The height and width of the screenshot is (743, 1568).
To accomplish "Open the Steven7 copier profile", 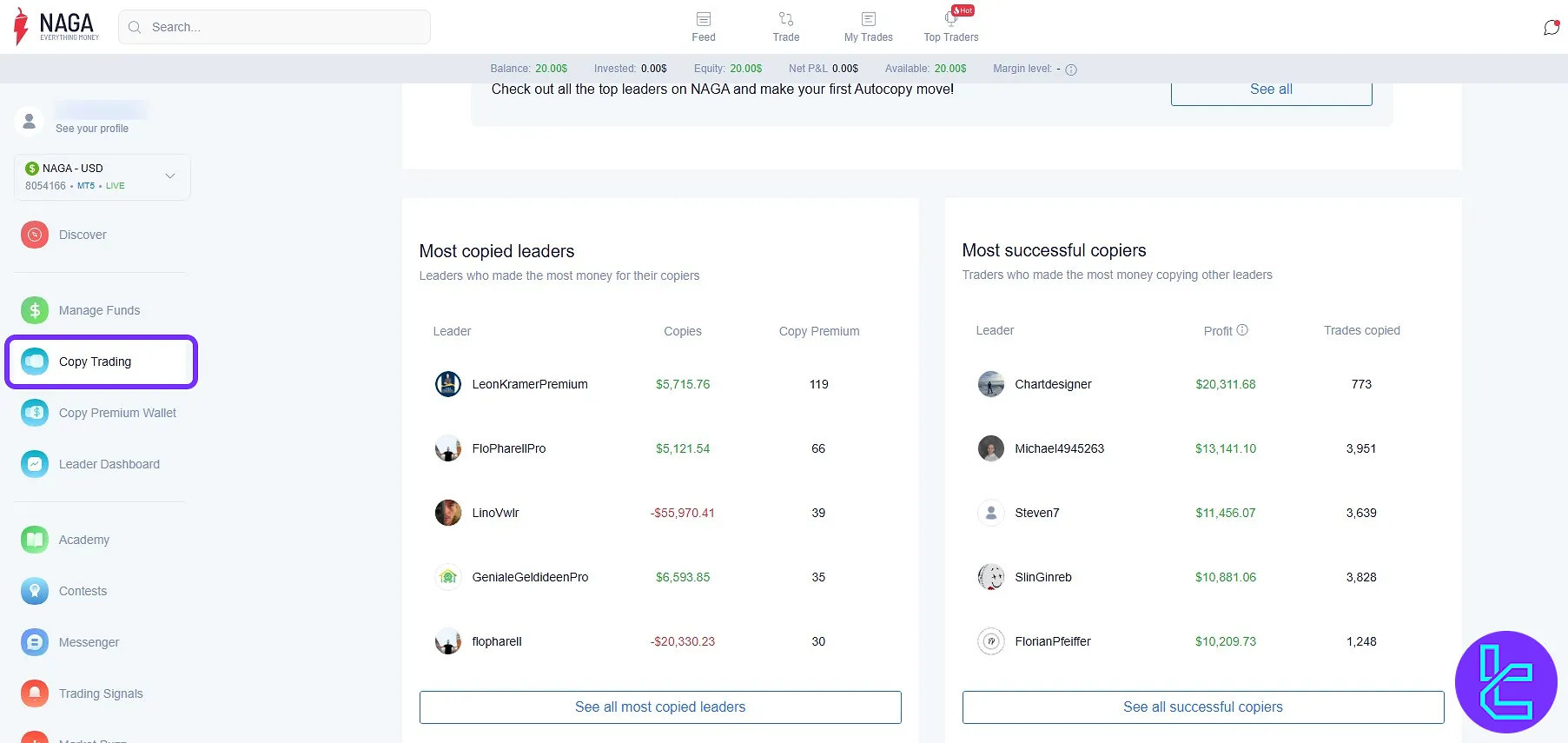I will [1037, 513].
